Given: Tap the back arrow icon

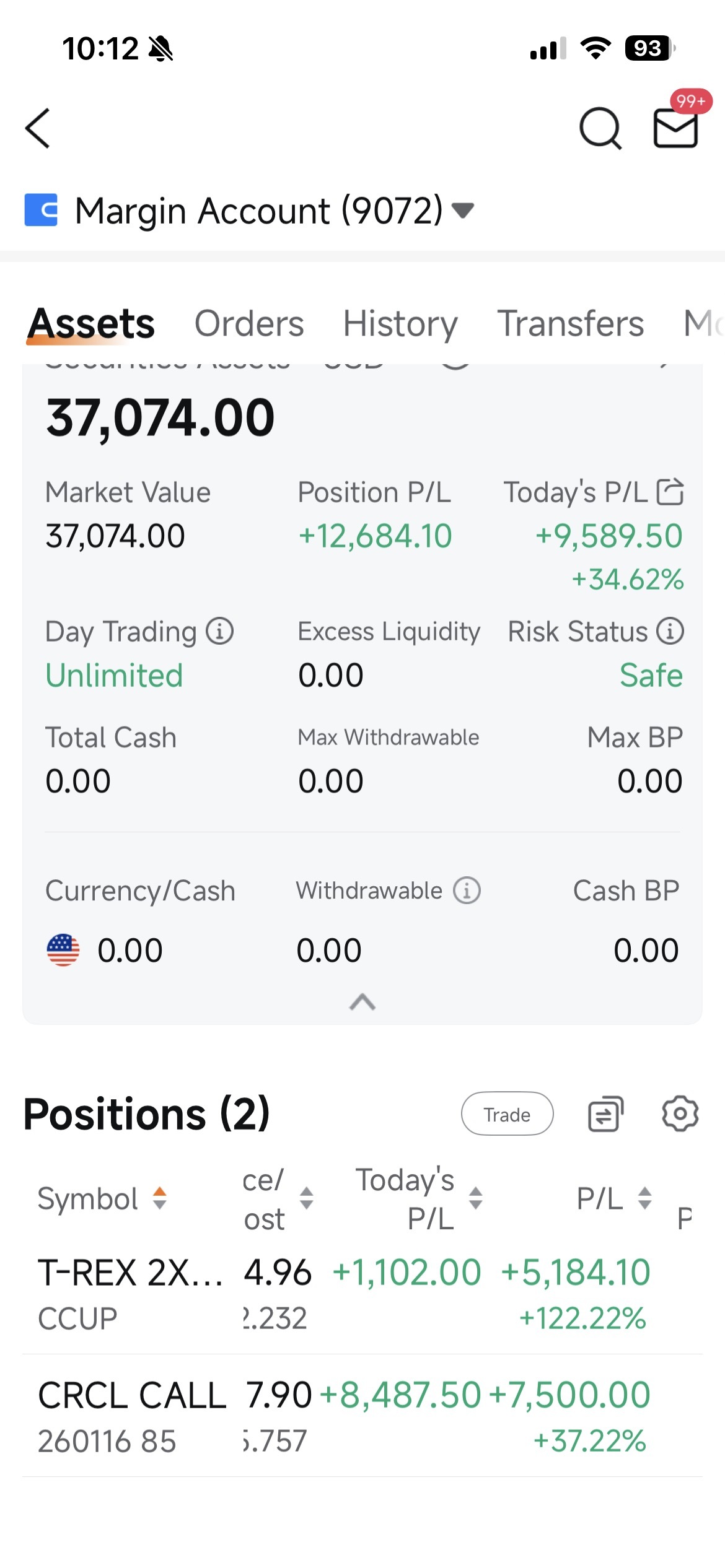Looking at the screenshot, I should click(38, 128).
